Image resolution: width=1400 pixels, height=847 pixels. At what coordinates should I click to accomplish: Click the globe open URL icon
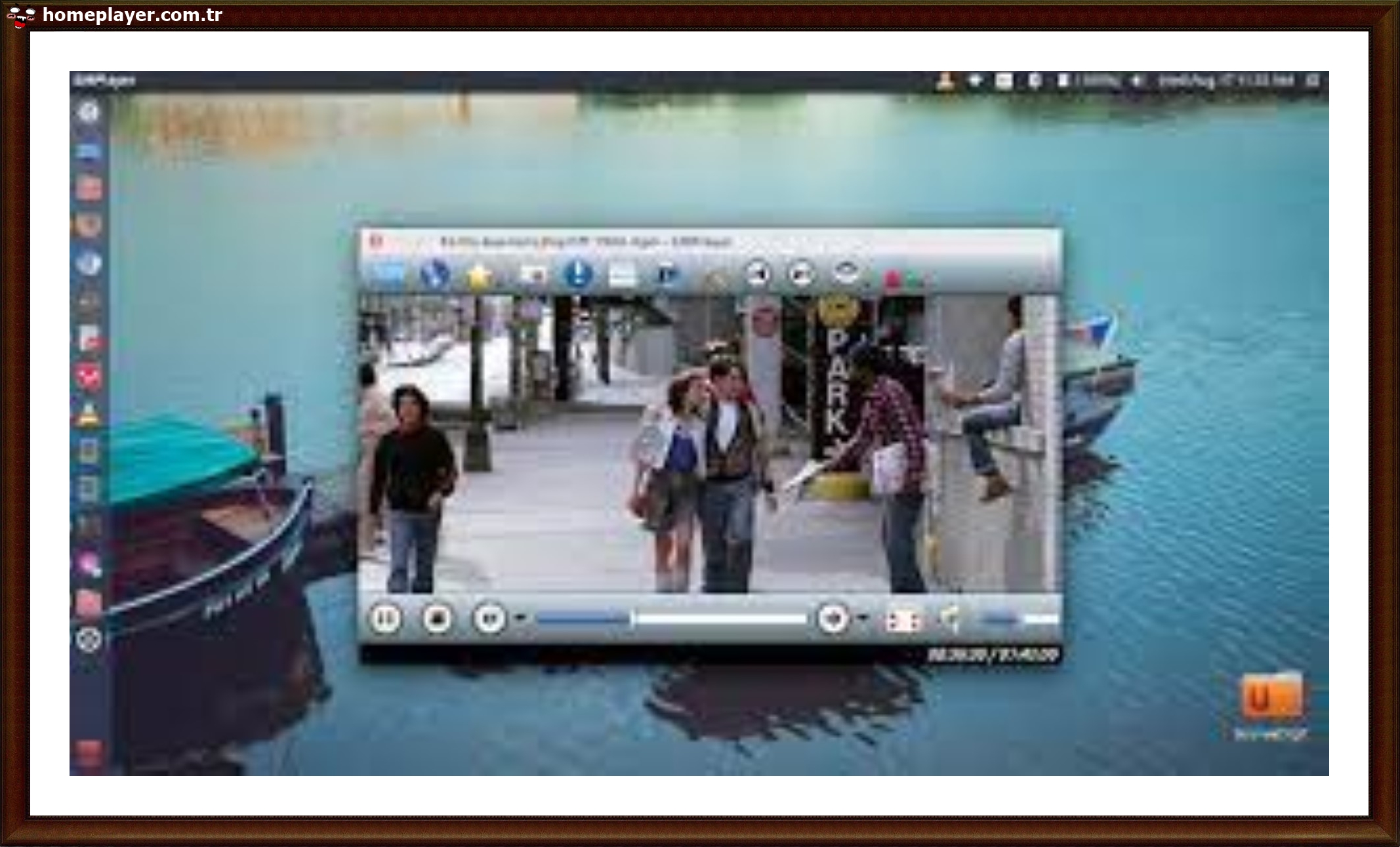coord(434,274)
